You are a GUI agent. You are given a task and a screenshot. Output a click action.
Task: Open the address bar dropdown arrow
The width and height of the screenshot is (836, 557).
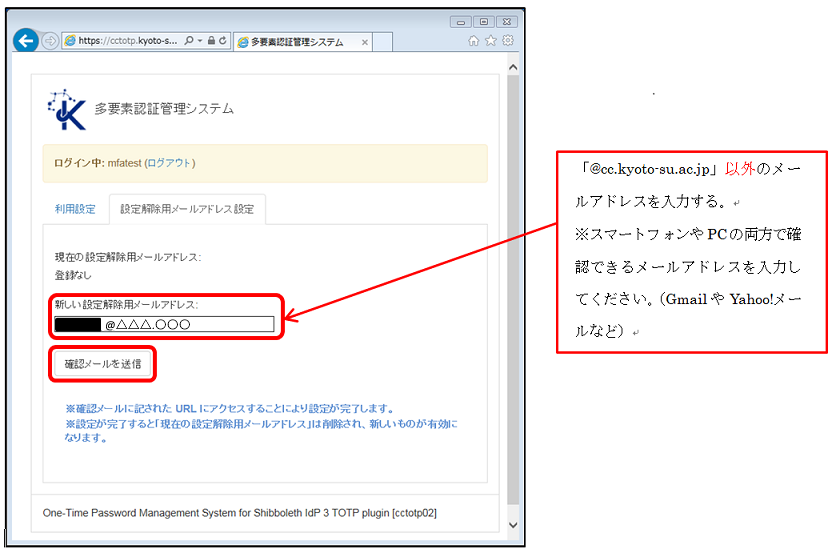pyautogui.click(x=200, y=41)
